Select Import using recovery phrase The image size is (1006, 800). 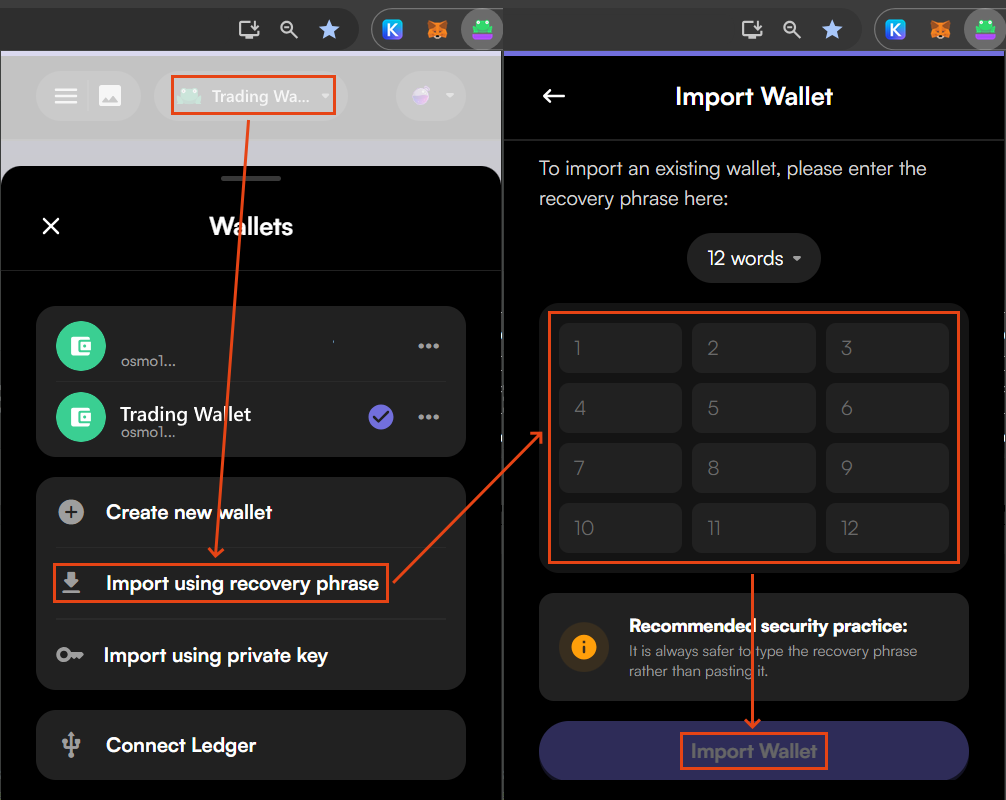coord(241,583)
